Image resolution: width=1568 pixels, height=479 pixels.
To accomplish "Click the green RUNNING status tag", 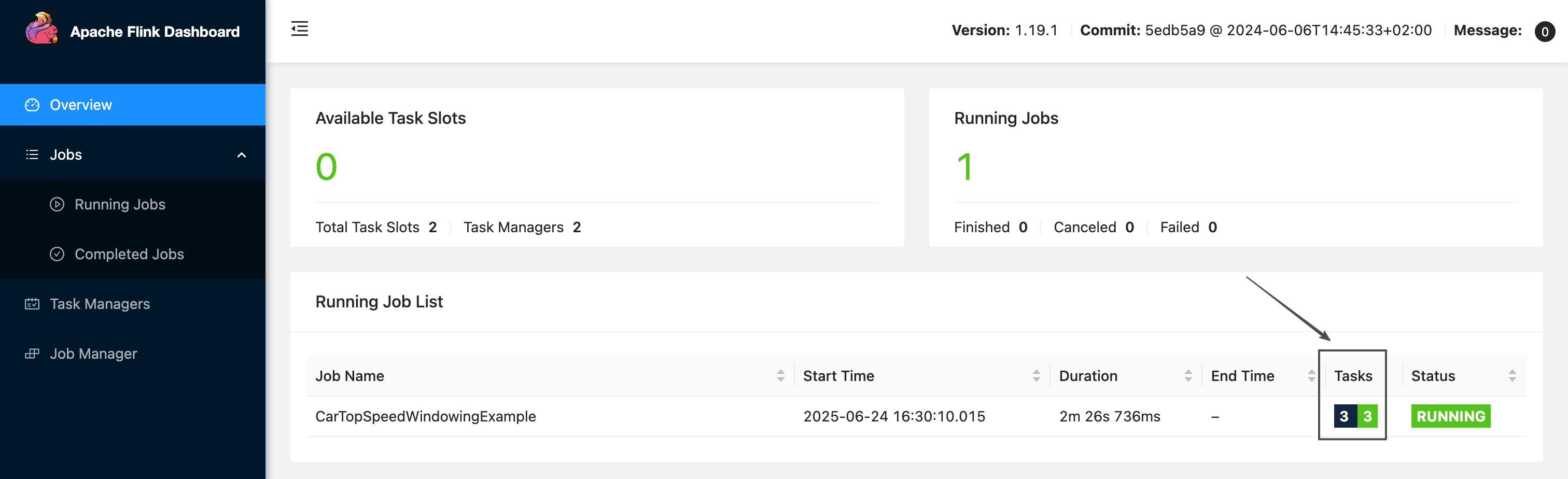I will click(x=1450, y=416).
